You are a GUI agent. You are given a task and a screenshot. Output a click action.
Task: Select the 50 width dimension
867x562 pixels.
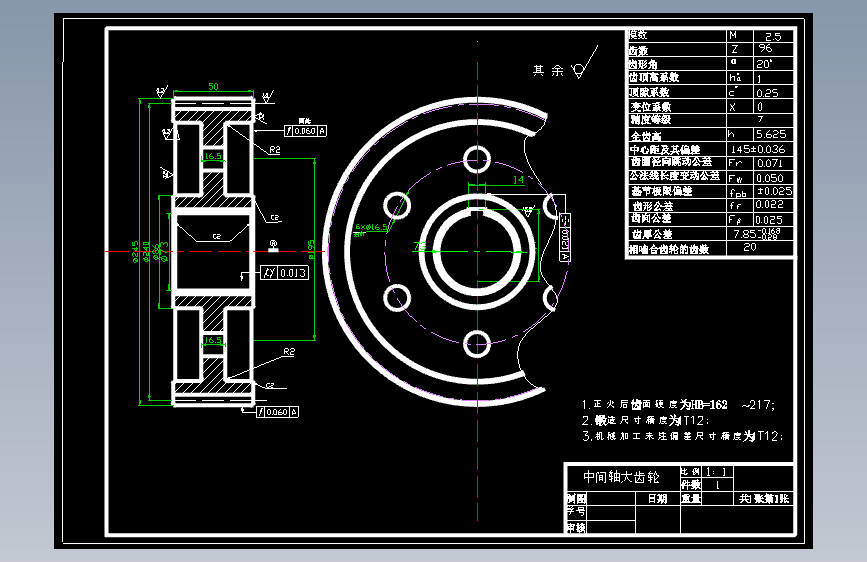[x=213, y=86]
